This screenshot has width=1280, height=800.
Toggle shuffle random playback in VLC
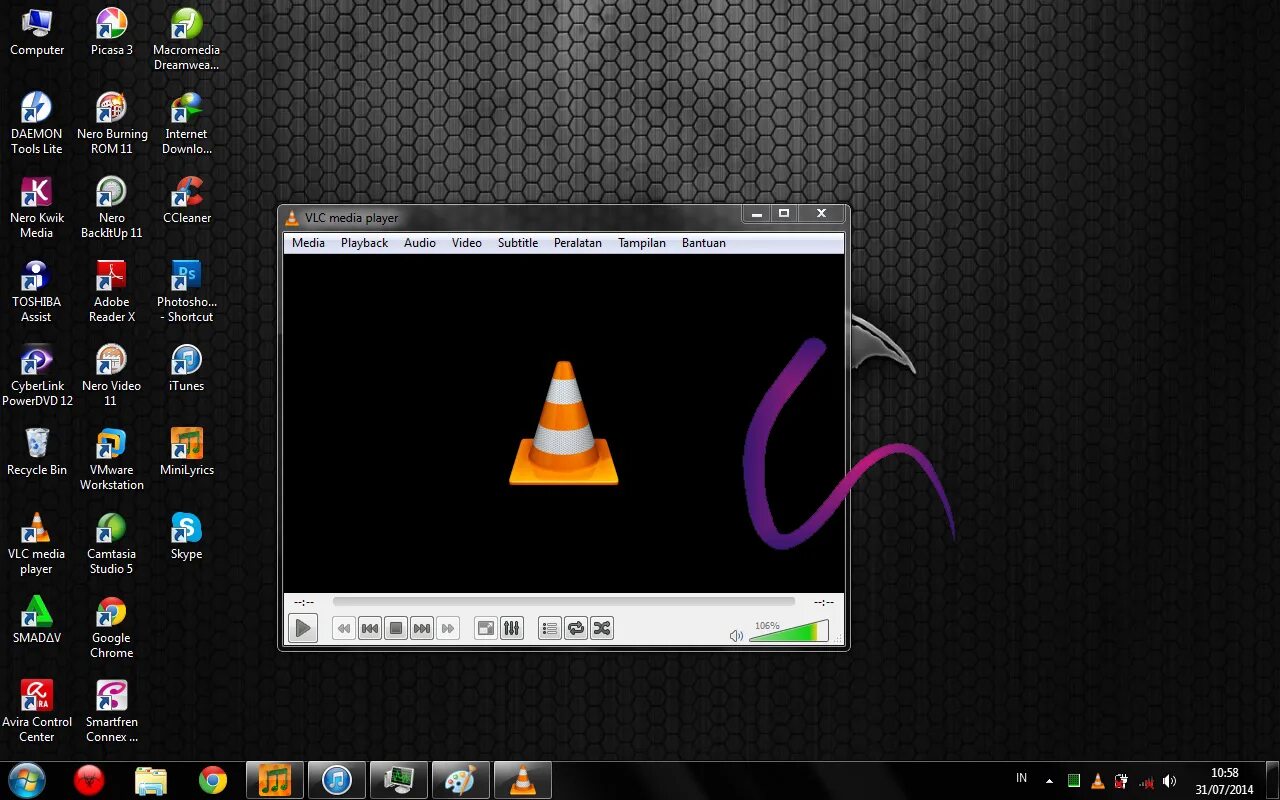point(601,628)
